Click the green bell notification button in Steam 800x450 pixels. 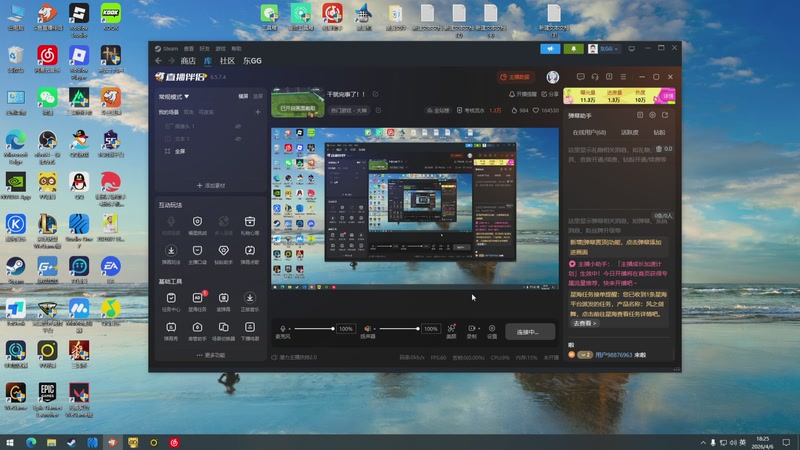click(x=573, y=48)
